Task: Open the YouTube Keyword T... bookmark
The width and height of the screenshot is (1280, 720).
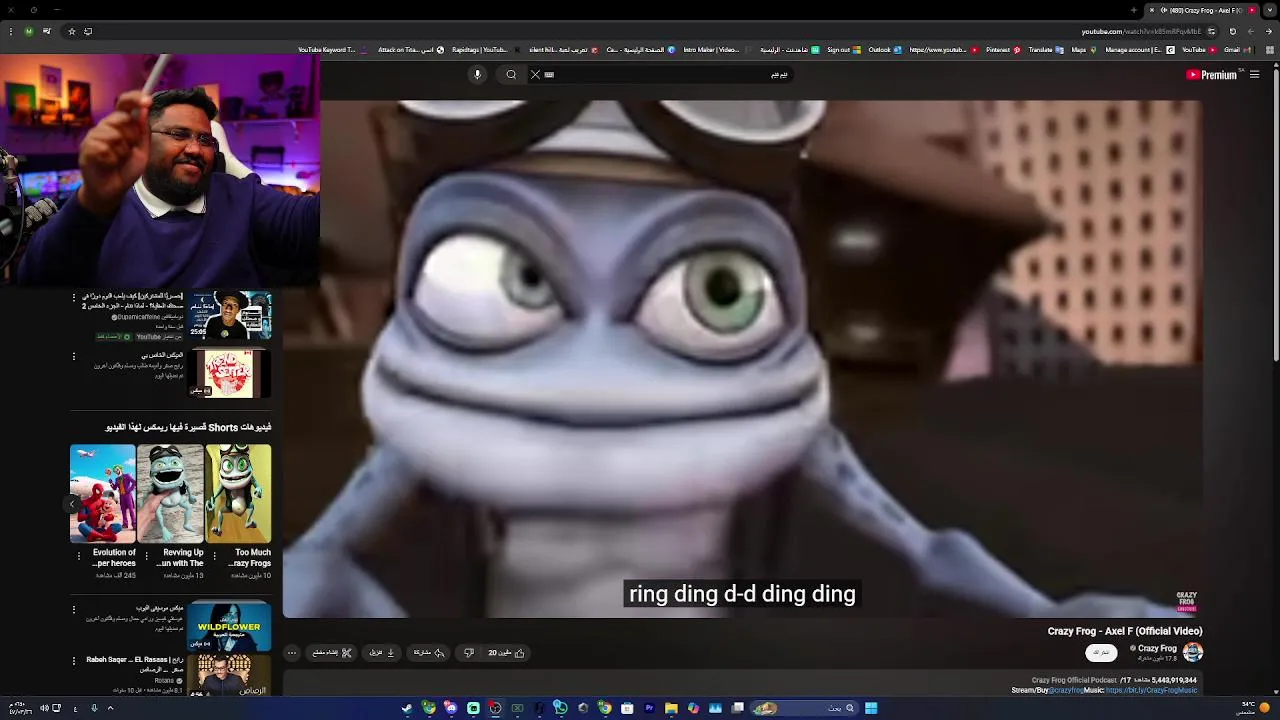Action: [x=332, y=49]
